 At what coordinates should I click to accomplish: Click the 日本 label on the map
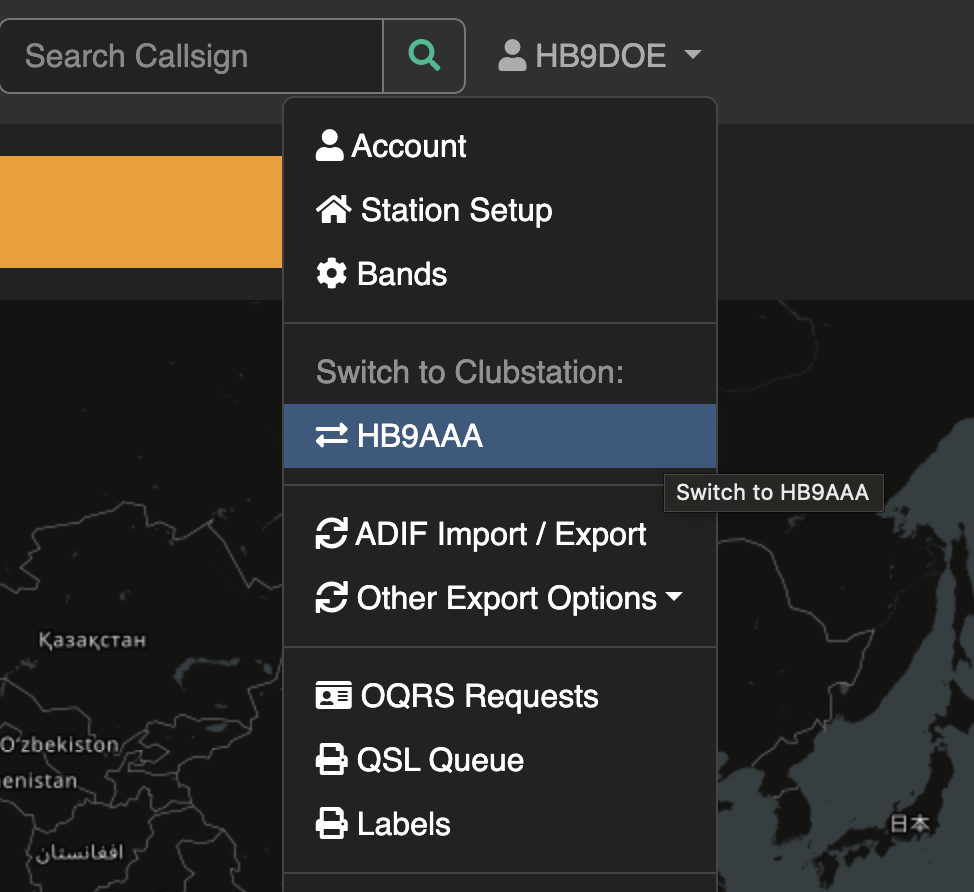pyautogui.click(x=909, y=824)
